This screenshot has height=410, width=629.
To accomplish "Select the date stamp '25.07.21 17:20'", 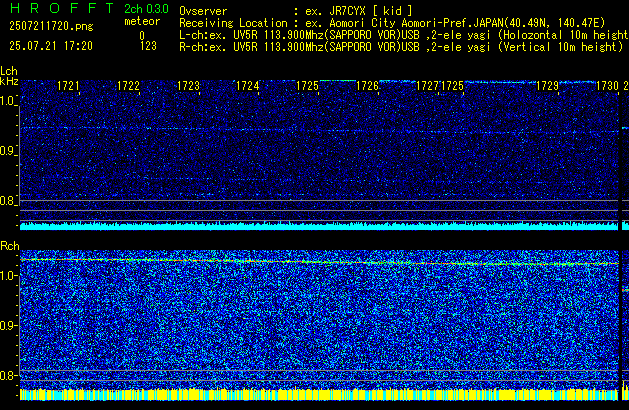I will click(x=51, y=46).
